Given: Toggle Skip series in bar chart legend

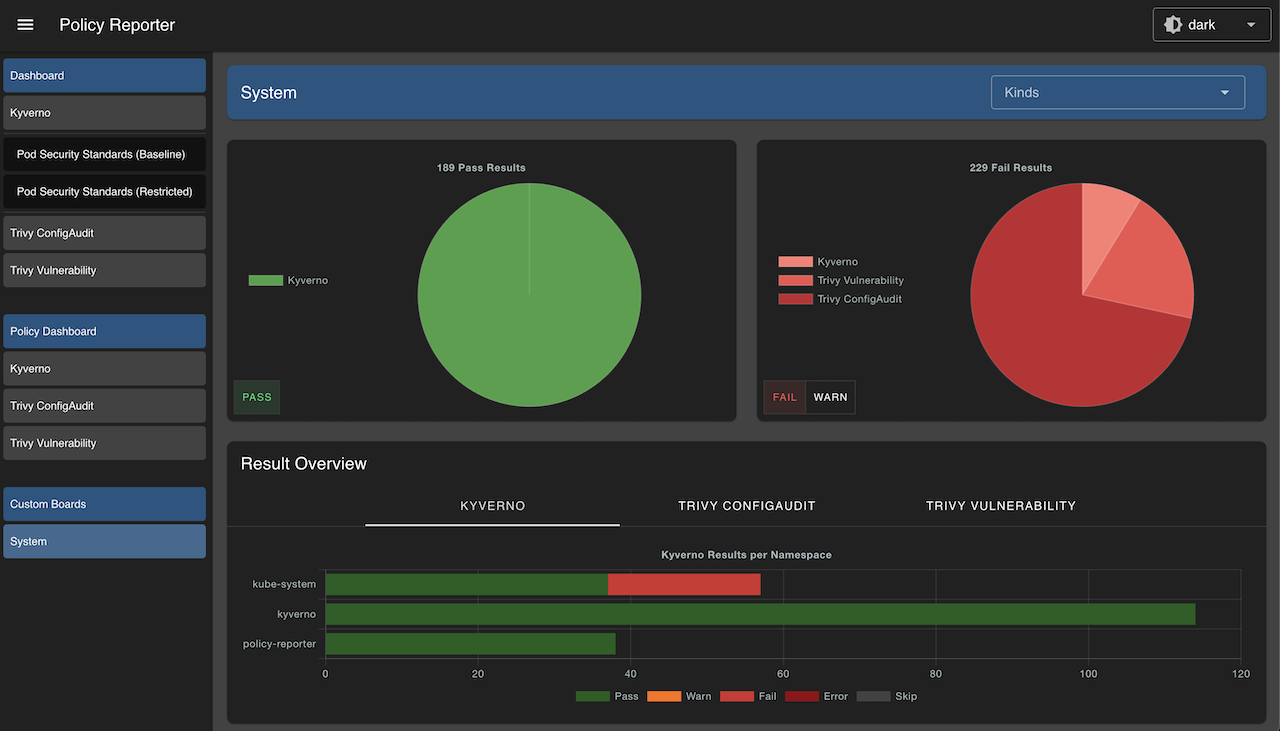Looking at the screenshot, I should pos(887,696).
